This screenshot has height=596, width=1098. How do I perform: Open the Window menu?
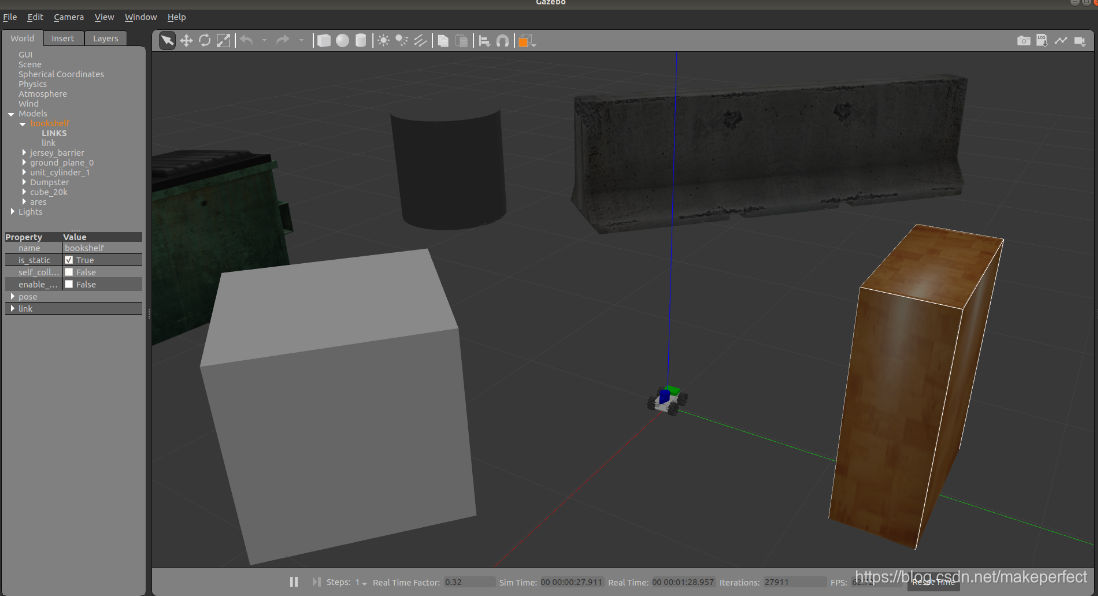click(141, 17)
